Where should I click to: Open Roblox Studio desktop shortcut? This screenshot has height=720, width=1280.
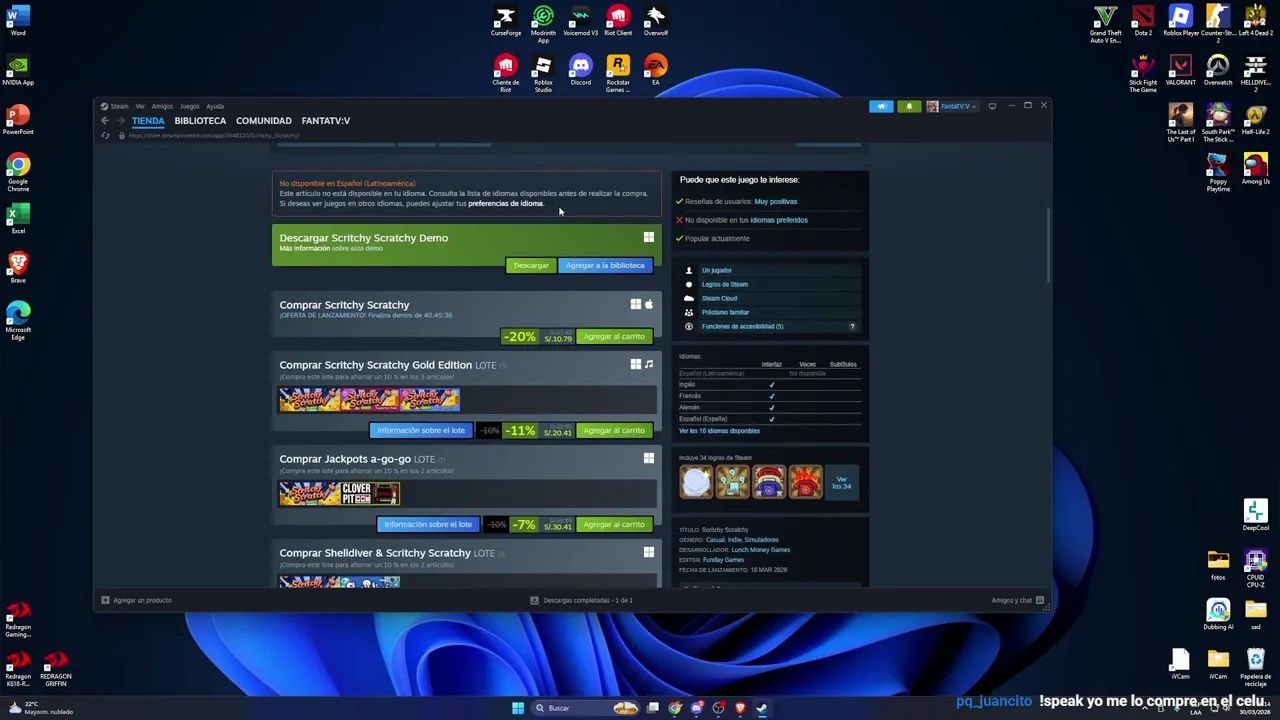[x=543, y=74]
